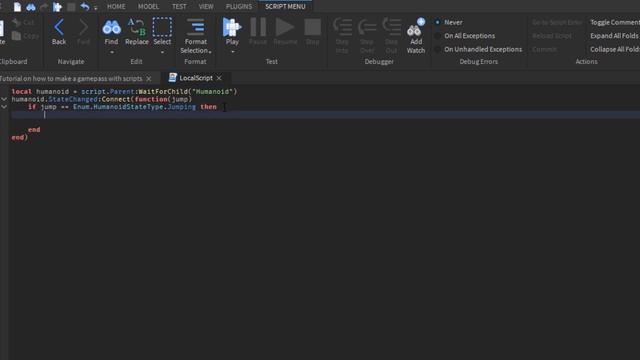Close the gamepass tutorial script tab
This screenshot has height=360, width=640.
149,78
